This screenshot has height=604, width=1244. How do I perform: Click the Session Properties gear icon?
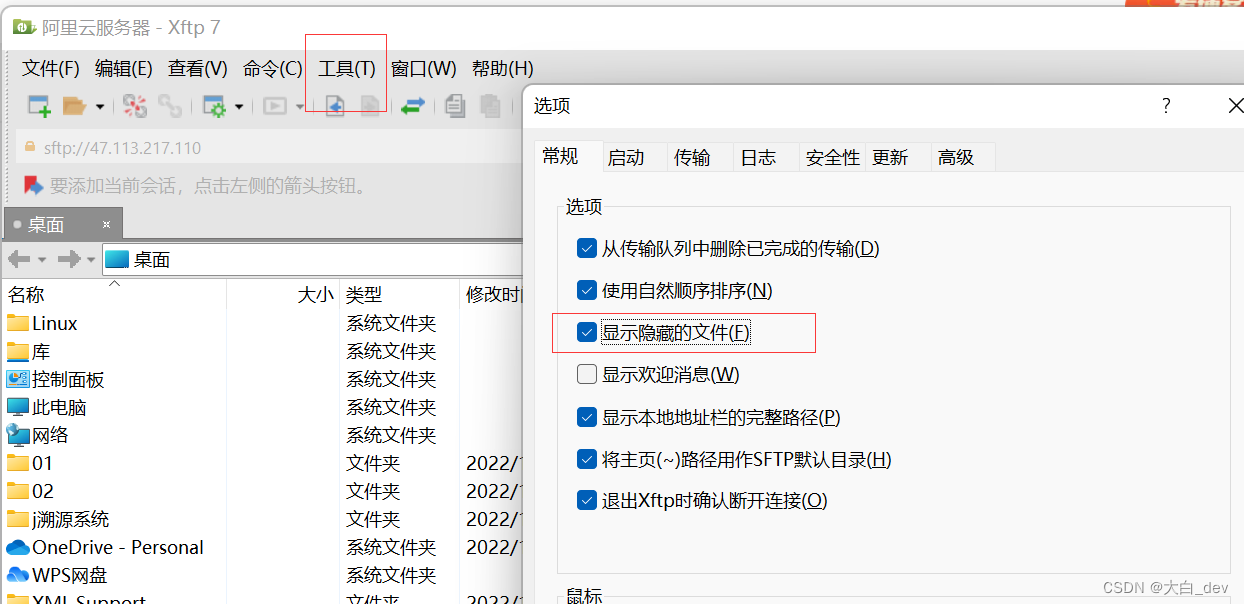214,106
